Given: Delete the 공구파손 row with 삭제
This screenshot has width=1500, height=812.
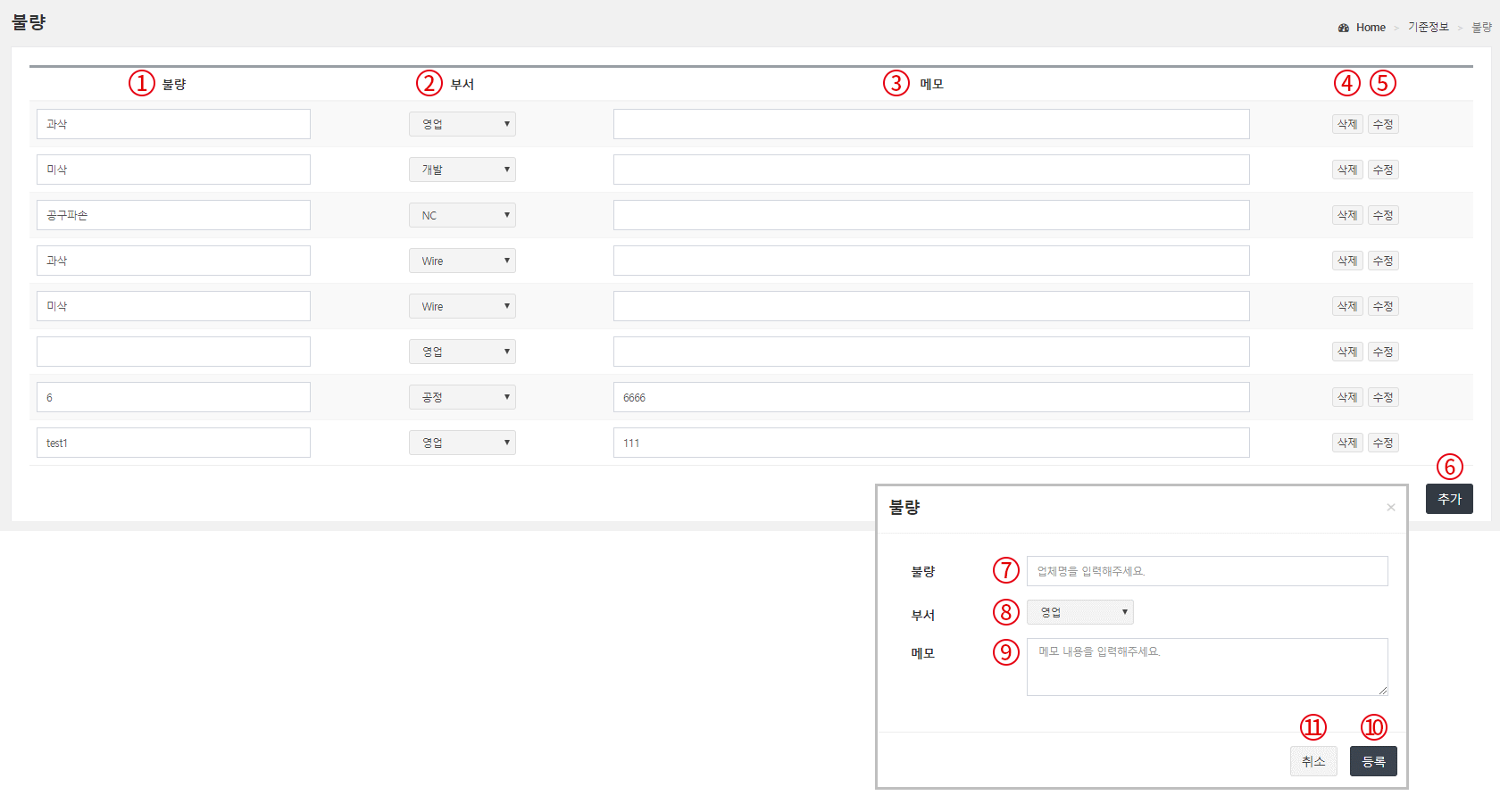Looking at the screenshot, I should pos(1346,215).
